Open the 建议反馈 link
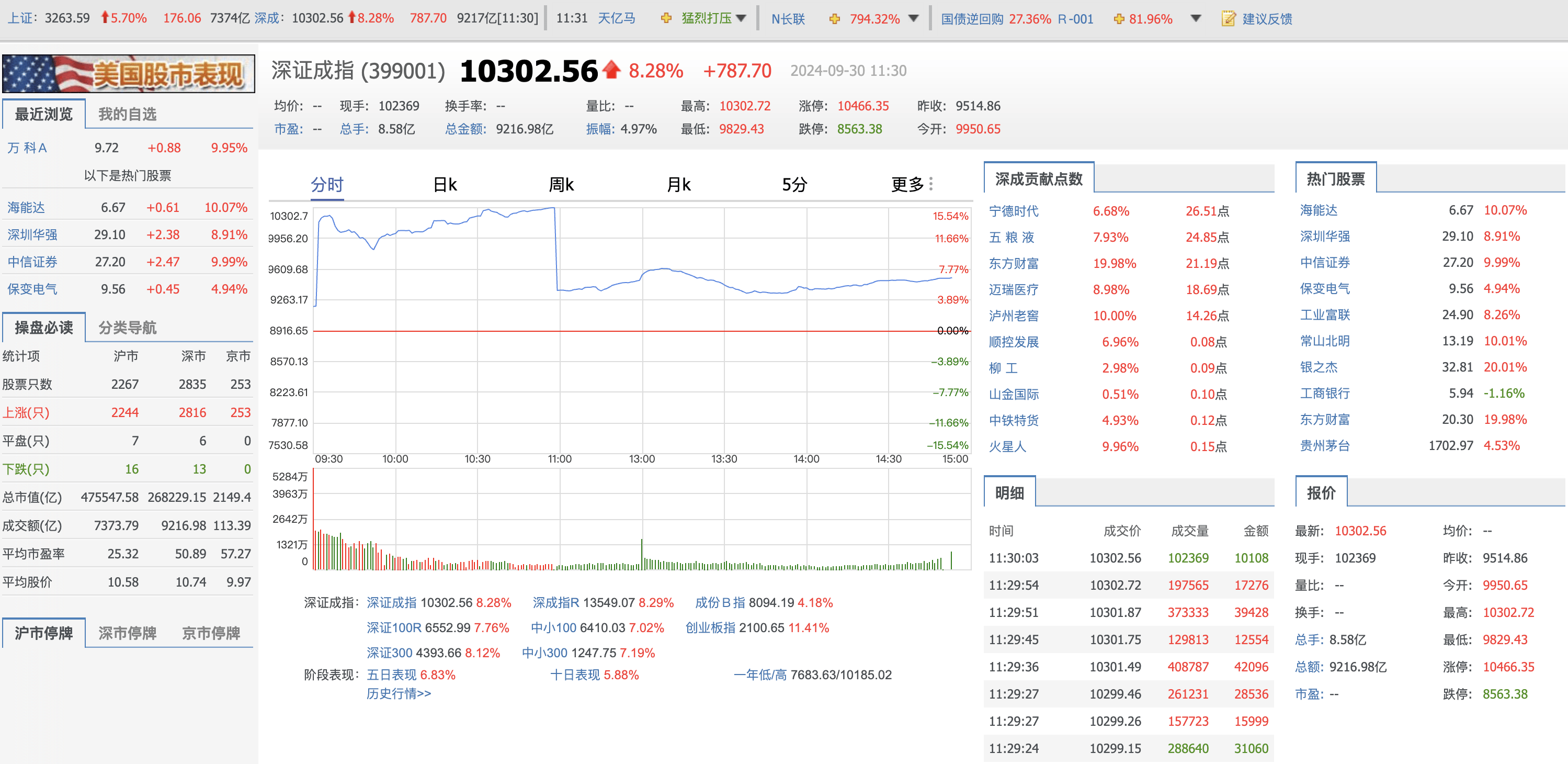The height and width of the screenshot is (764, 1568). [x=1267, y=19]
